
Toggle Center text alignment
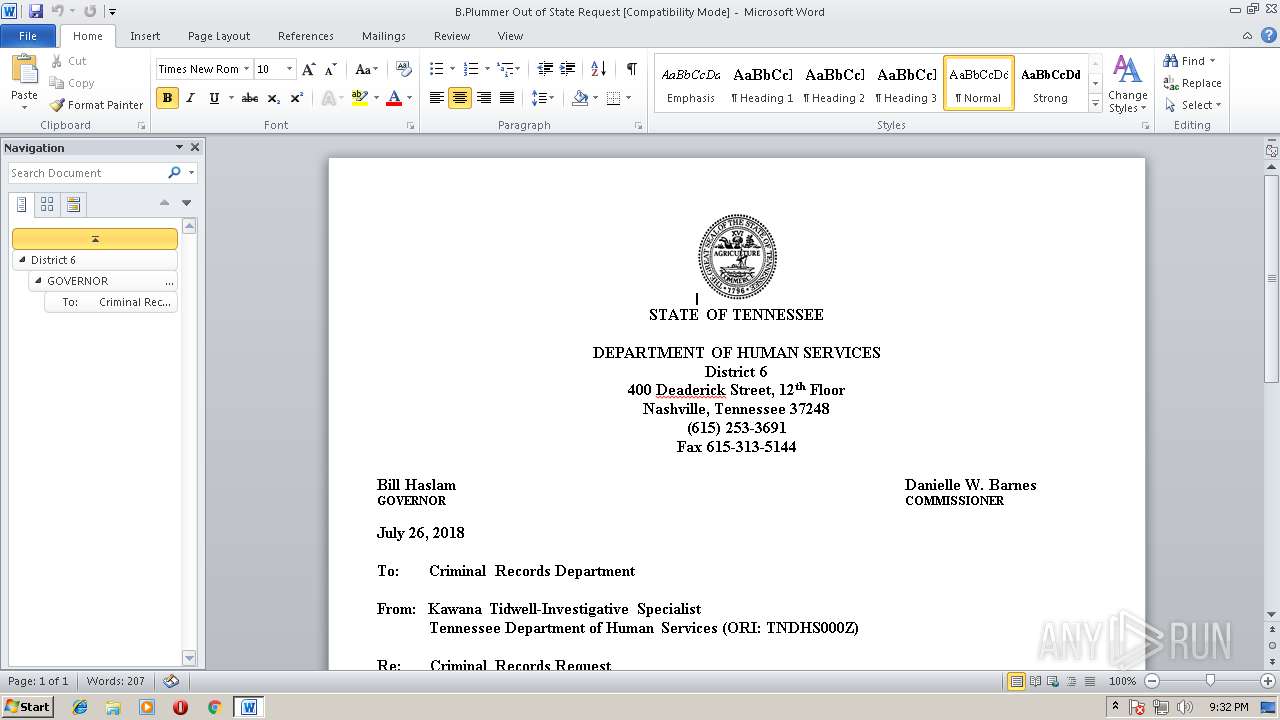pos(460,98)
